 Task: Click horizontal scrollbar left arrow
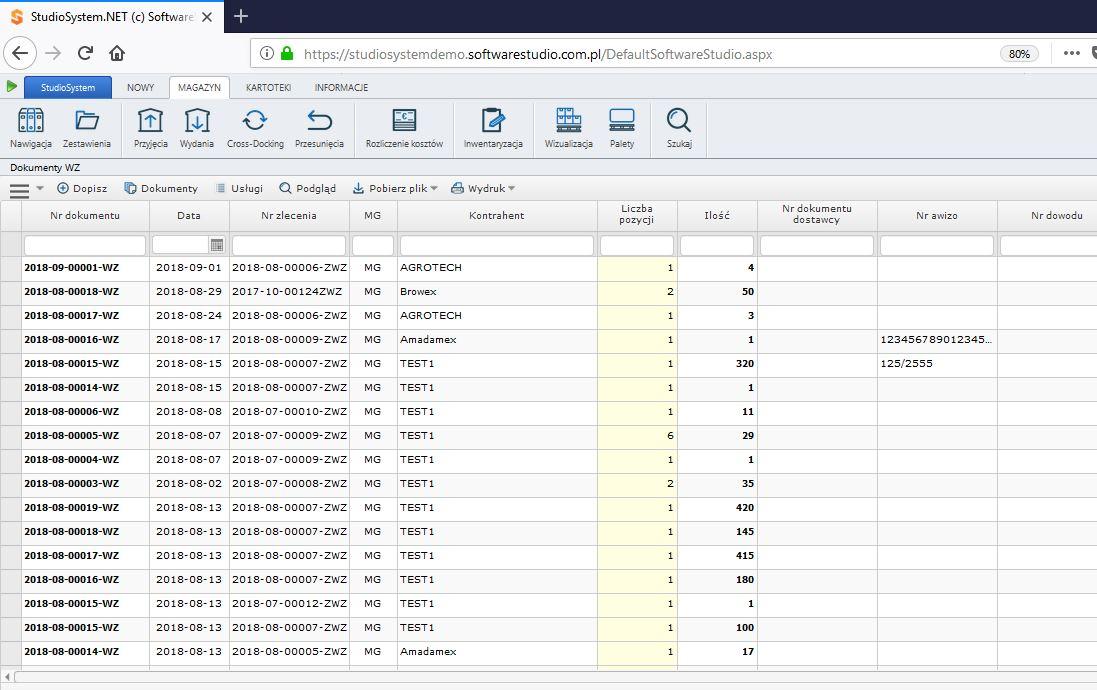point(7,677)
